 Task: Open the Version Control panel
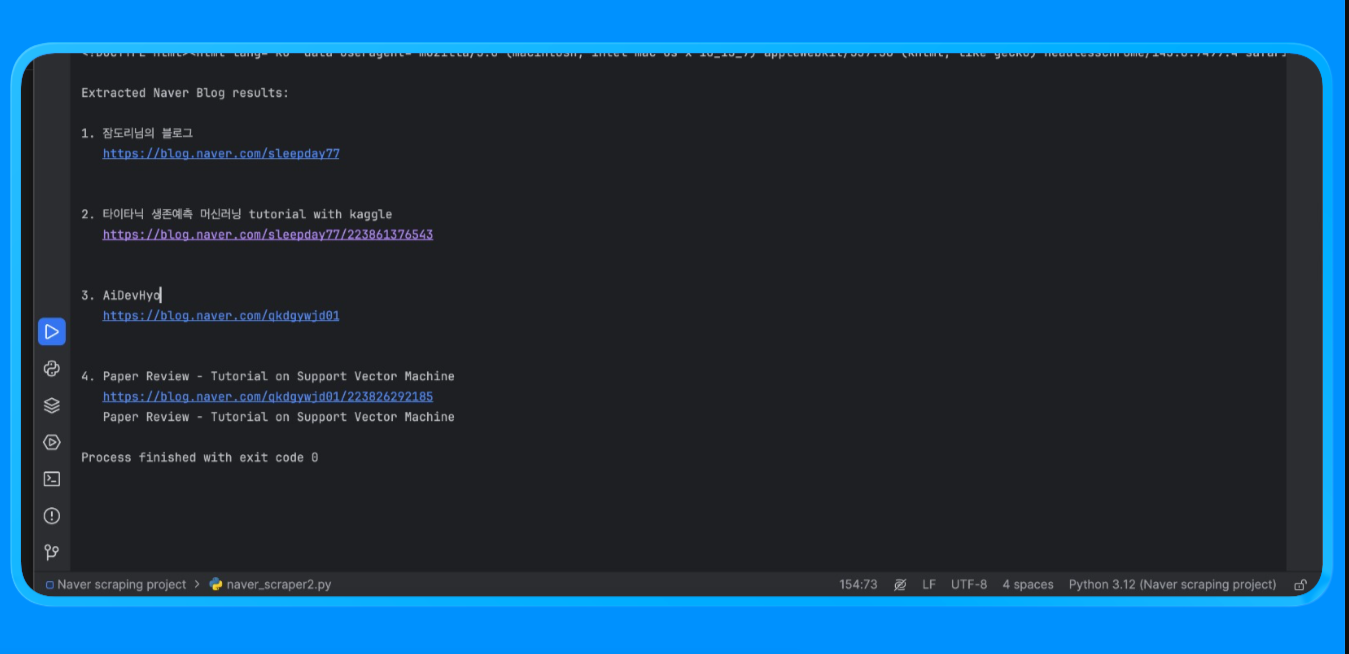click(x=52, y=551)
